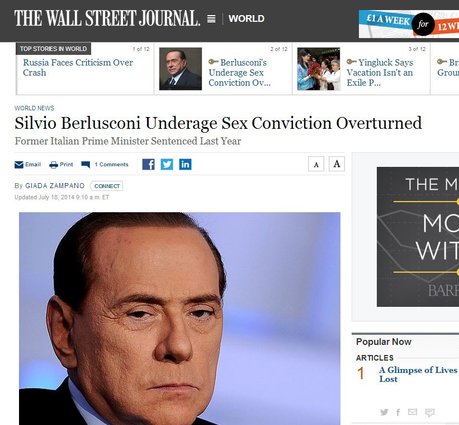This screenshot has height=425, width=459.
Task: Click the Email envelope icon
Action: (x=19, y=165)
